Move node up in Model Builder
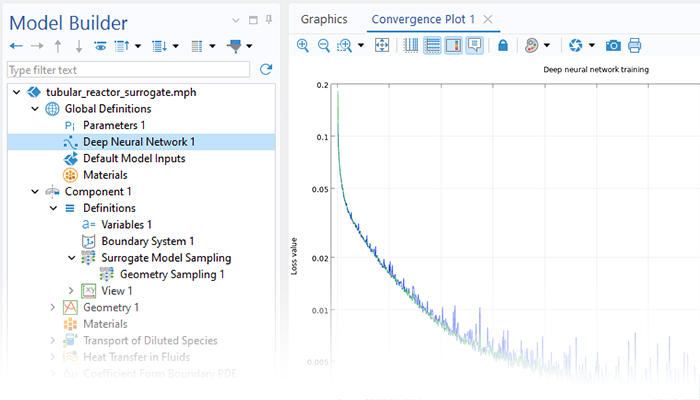 click(x=58, y=46)
